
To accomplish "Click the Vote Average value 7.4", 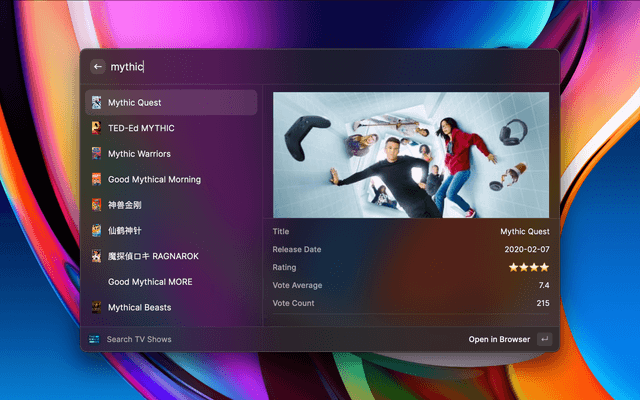I will coord(543,286).
